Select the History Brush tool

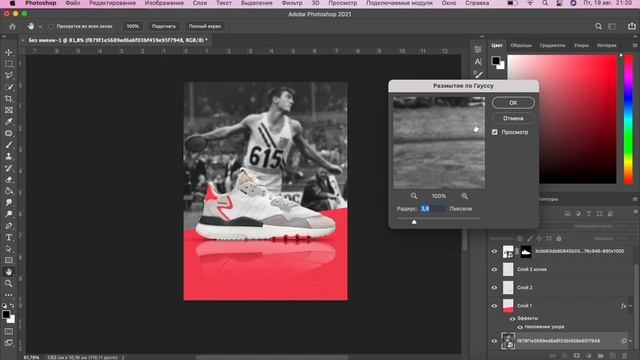pyautogui.click(x=9, y=168)
